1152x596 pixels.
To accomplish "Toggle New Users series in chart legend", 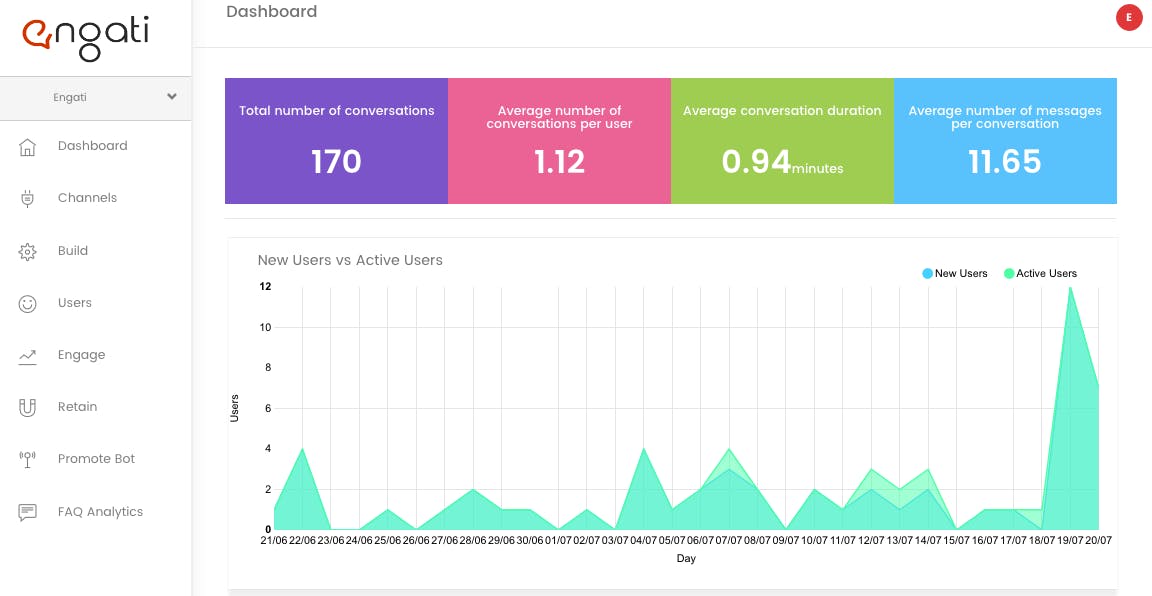I will (954, 273).
